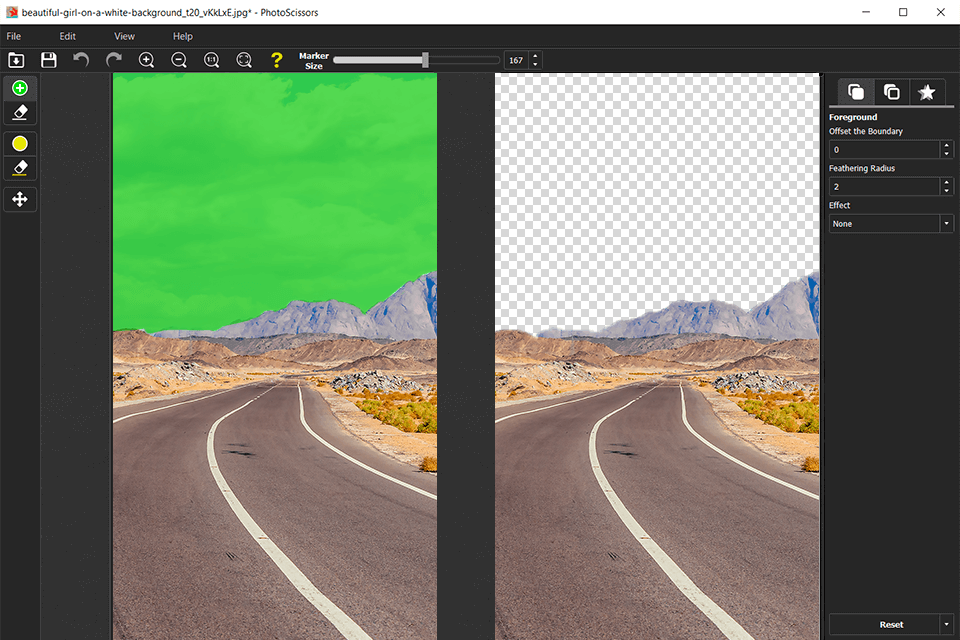This screenshot has width=960, height=640.
Task: Expand the arrow next to Reset button
Action: (947, 625)
